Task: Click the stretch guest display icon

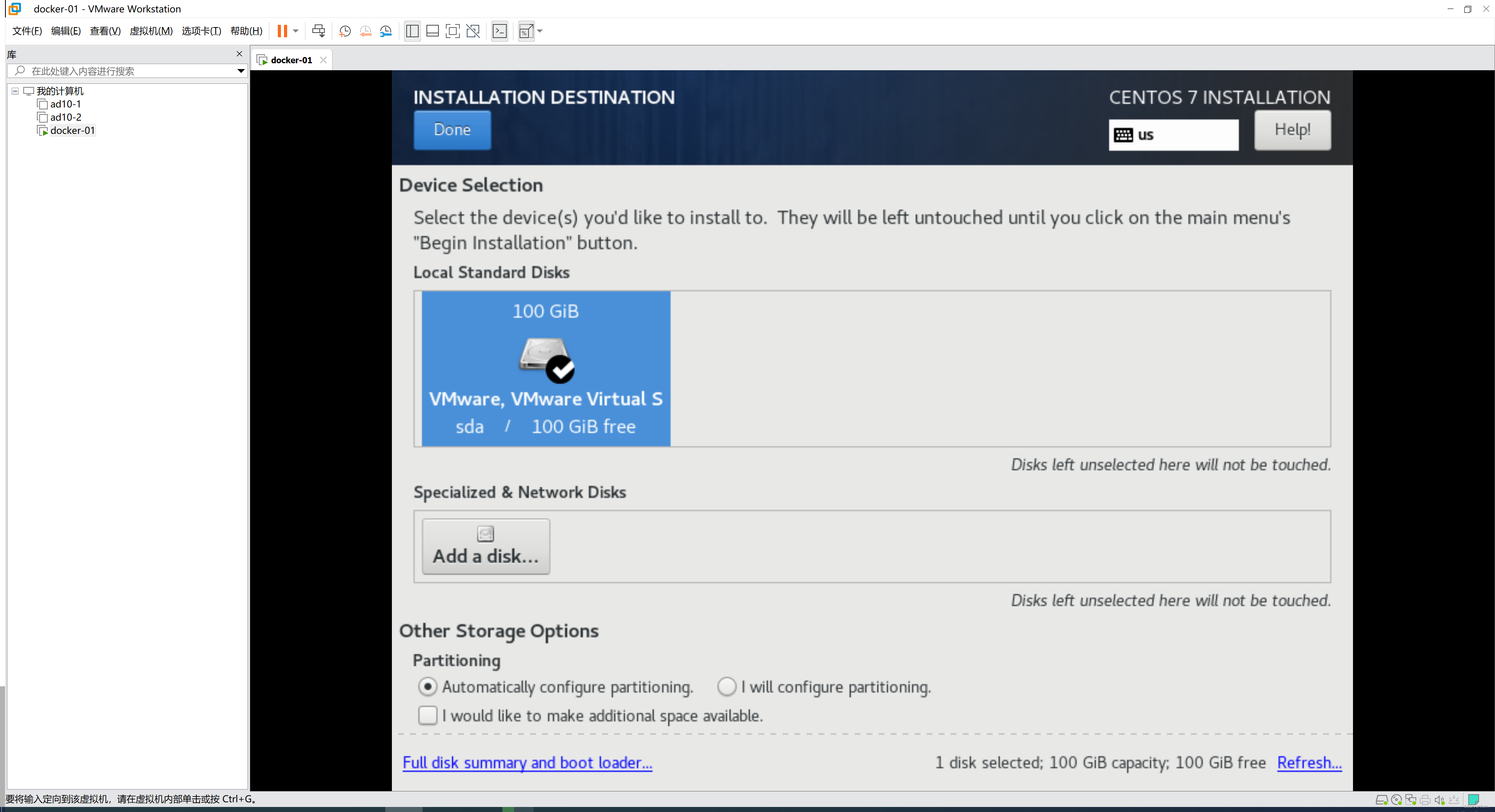Action: click(x=526, y=31)
